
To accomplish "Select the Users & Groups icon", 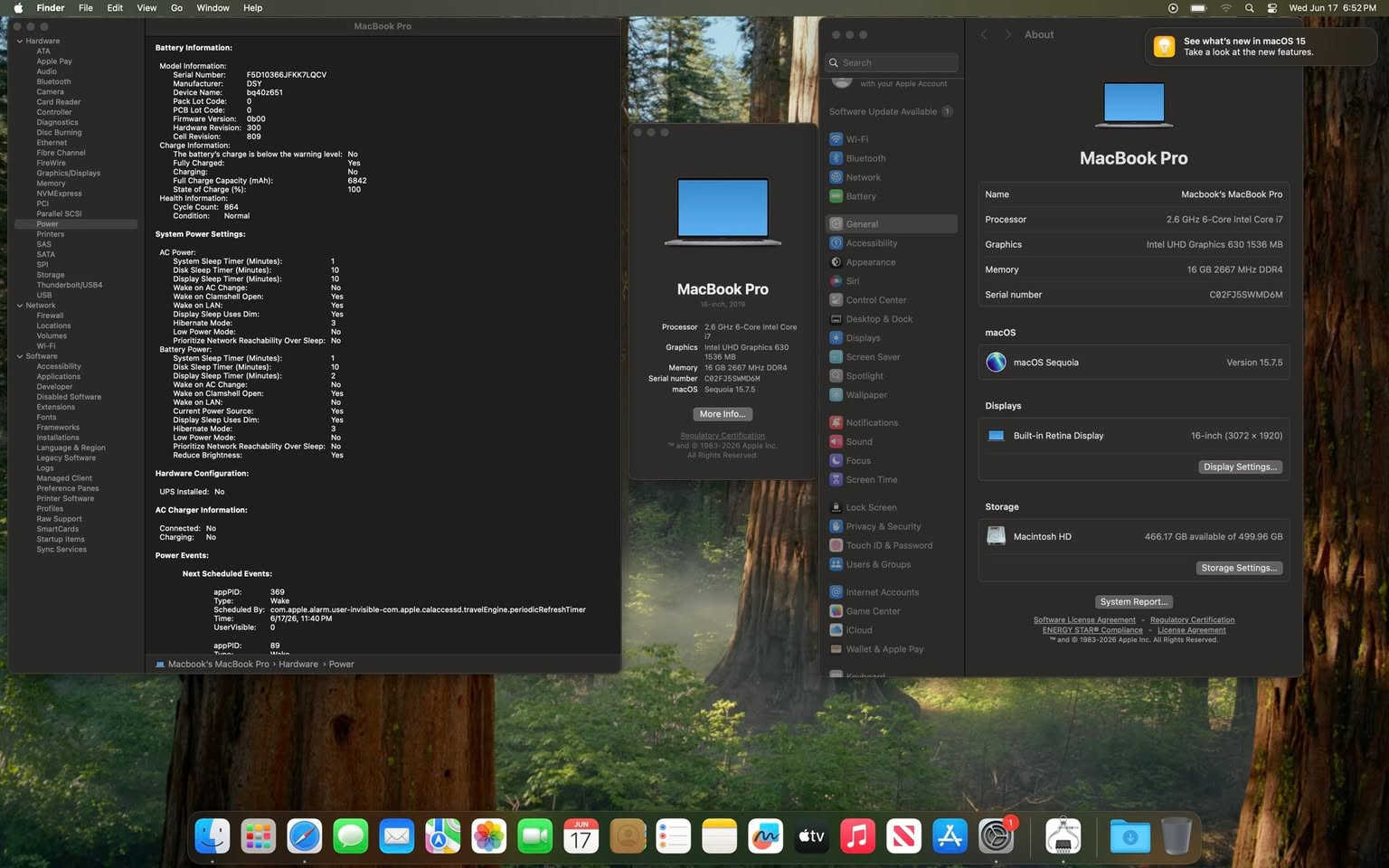I will click(x=836, y=564).
